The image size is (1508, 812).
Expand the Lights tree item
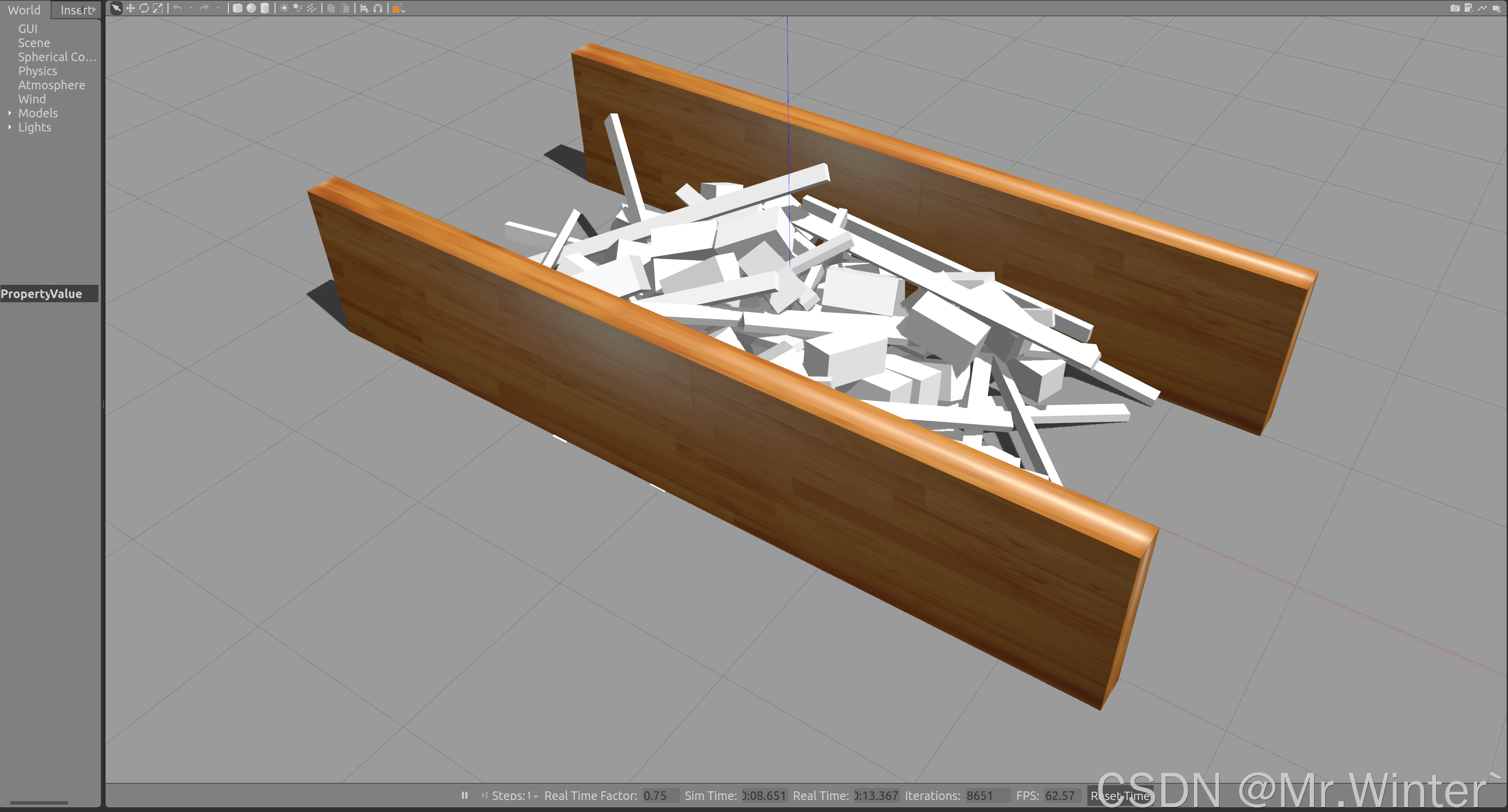point(10,127)
